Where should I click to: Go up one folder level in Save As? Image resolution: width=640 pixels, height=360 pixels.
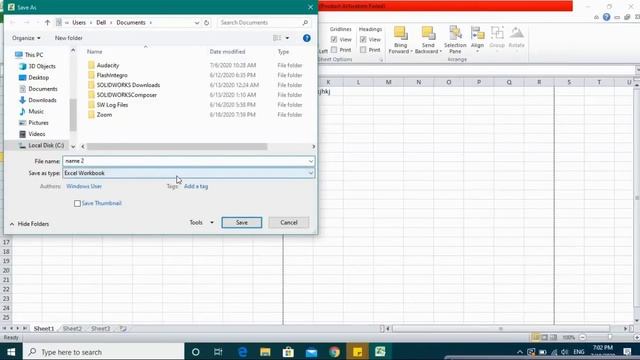pyautogui.click(x=47, y=22)
